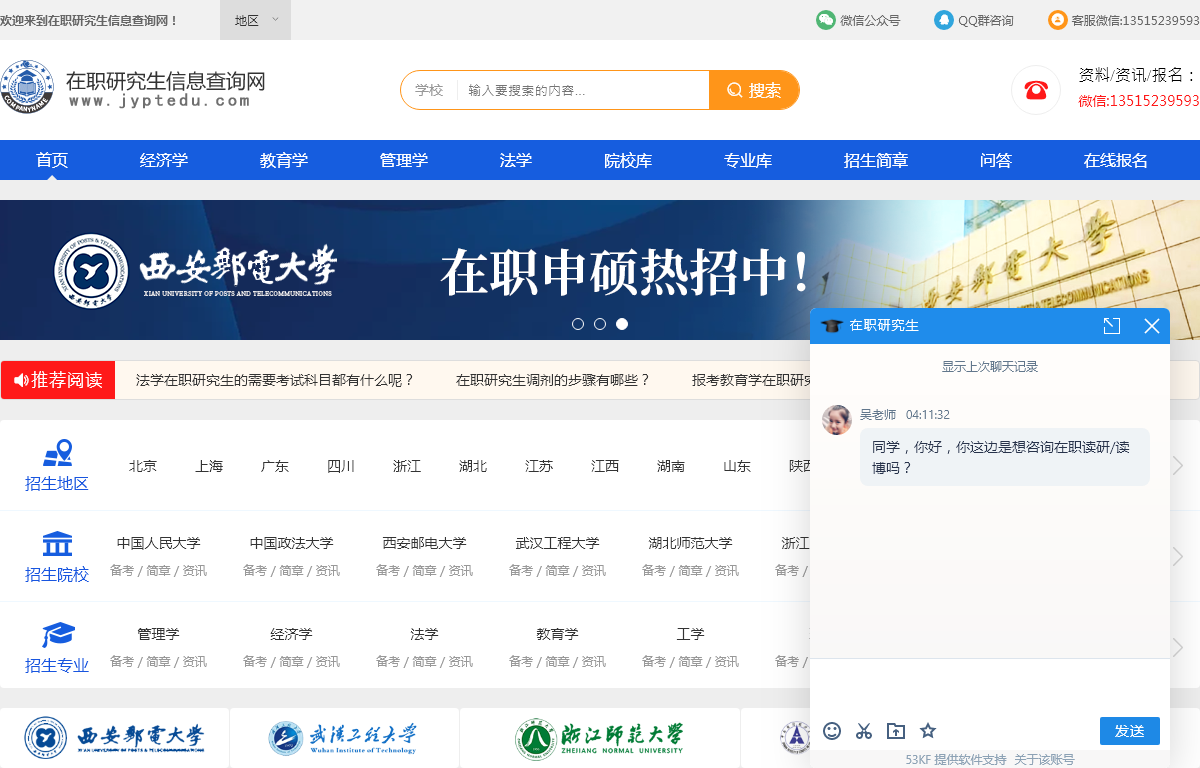Image resolution: width=1200 pixels, height=768 pixels.
Task: Open the 法学 navigation item
Action: [x=516, y=160]
